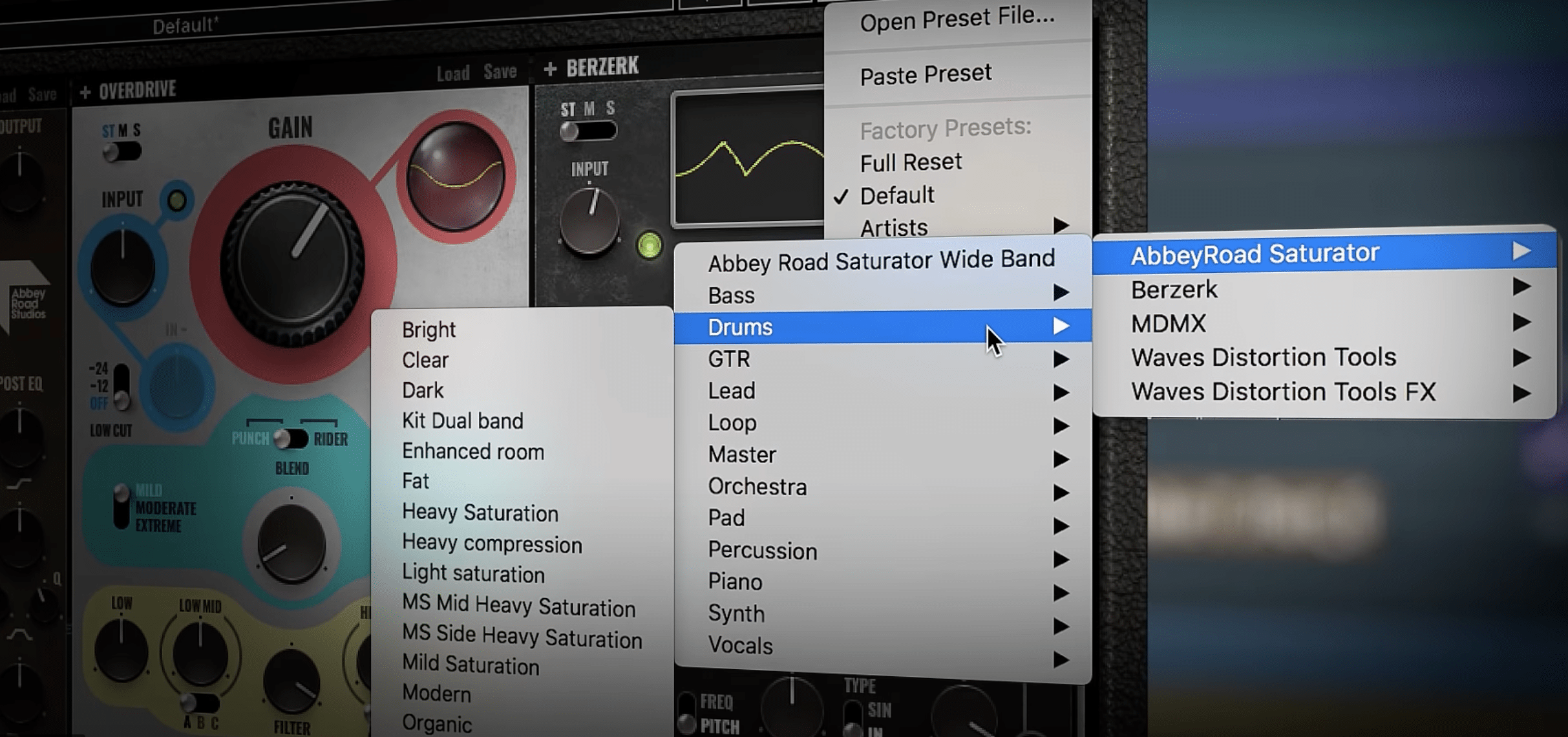
Task: Select the MS Mid Heavy Saturation preset
Action: point(522,606)
